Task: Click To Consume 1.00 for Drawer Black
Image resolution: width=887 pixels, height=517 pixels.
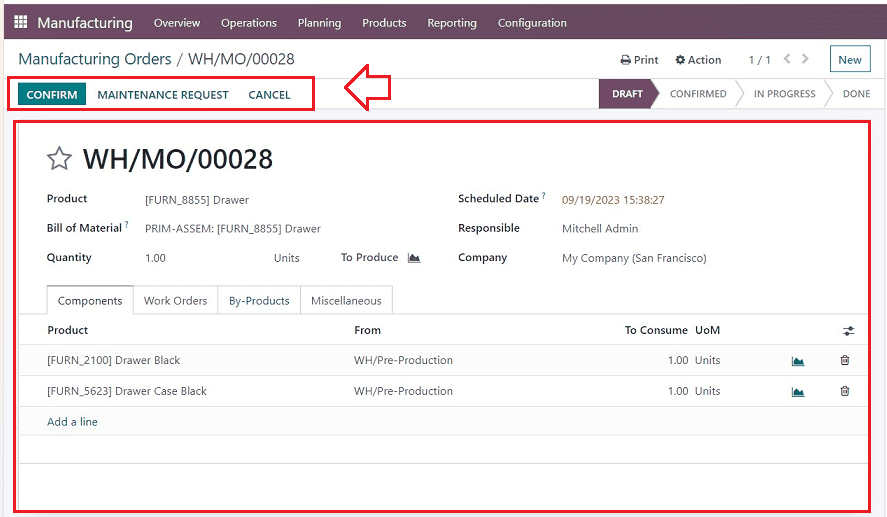Action: tap(678, 360)
